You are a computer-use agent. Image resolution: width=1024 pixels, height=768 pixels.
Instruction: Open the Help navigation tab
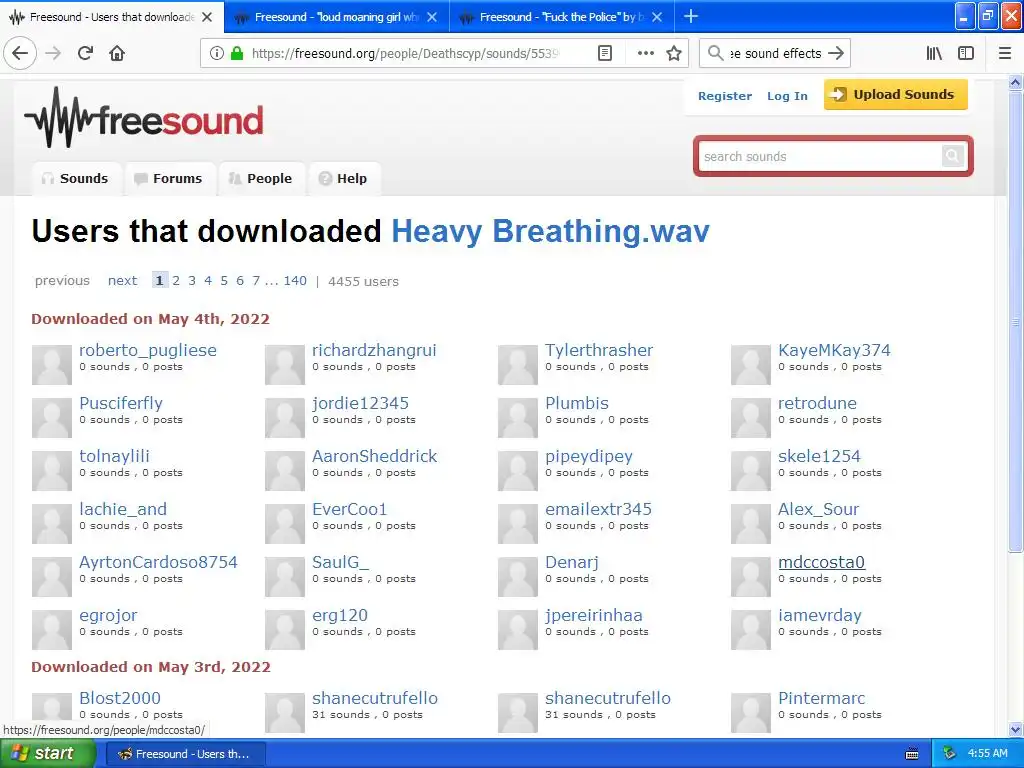[344, 179]
